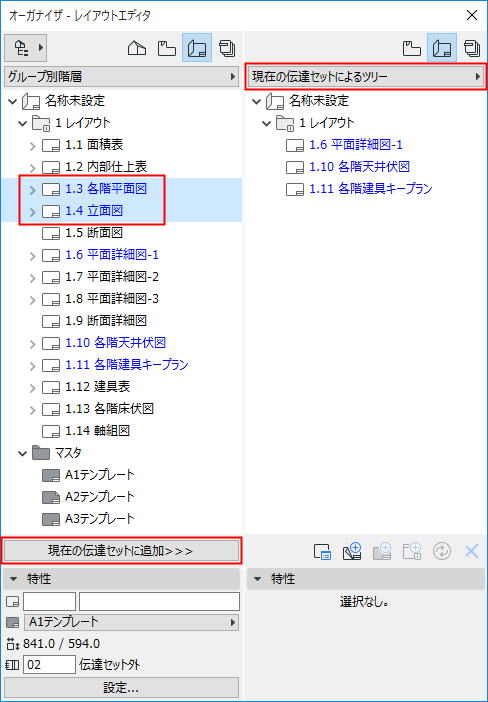The height and width of the screenshot is (702, 488).
Task: Collapse left 特性 properties section
Action: point(13,579)
